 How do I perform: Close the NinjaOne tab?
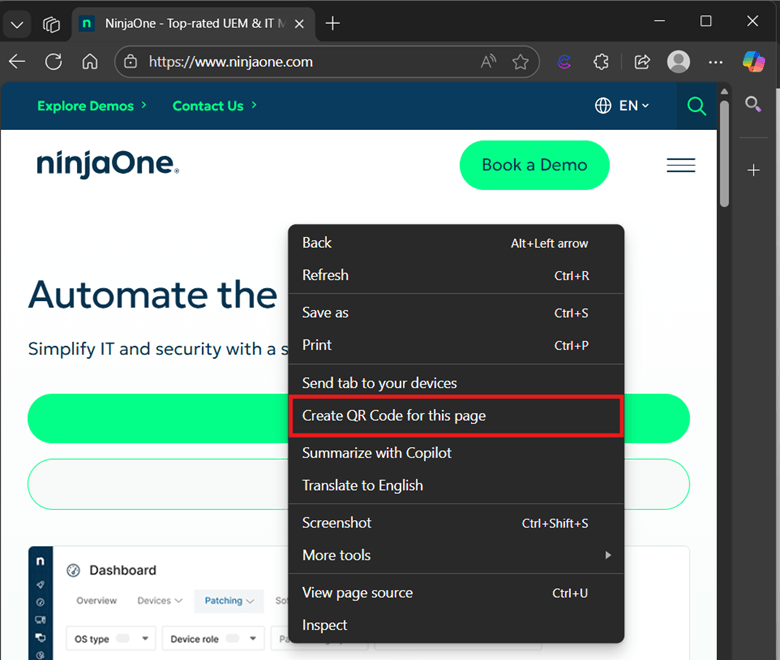click(x=299, y=24)
